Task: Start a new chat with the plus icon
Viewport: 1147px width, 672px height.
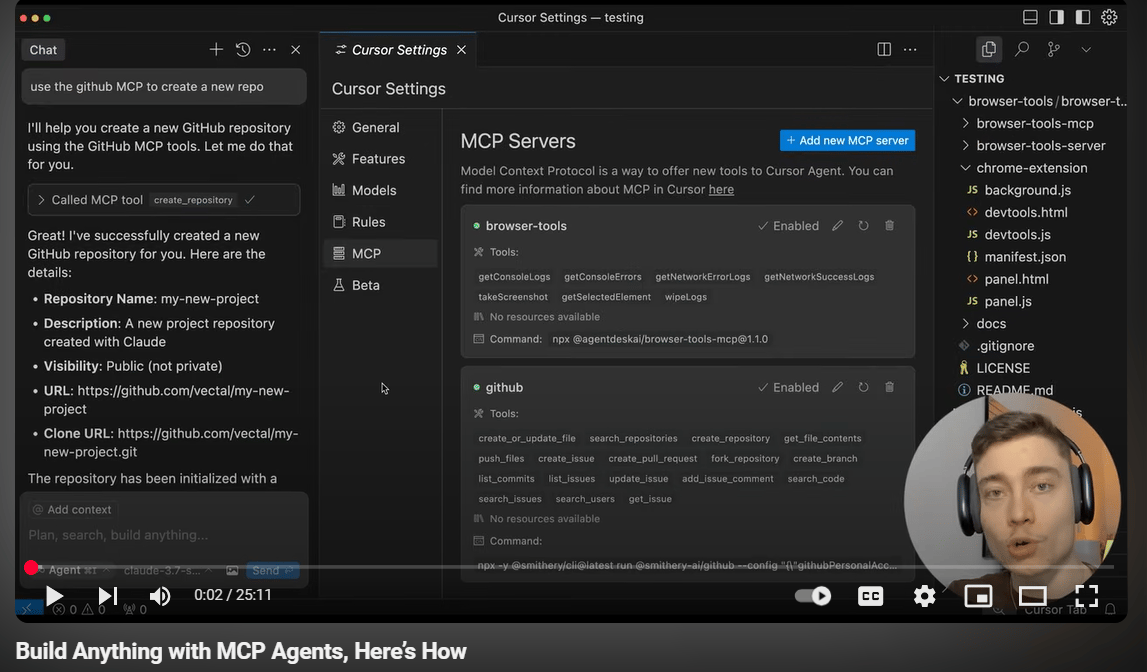Action: pyautogui.click(x=216, y=50)
